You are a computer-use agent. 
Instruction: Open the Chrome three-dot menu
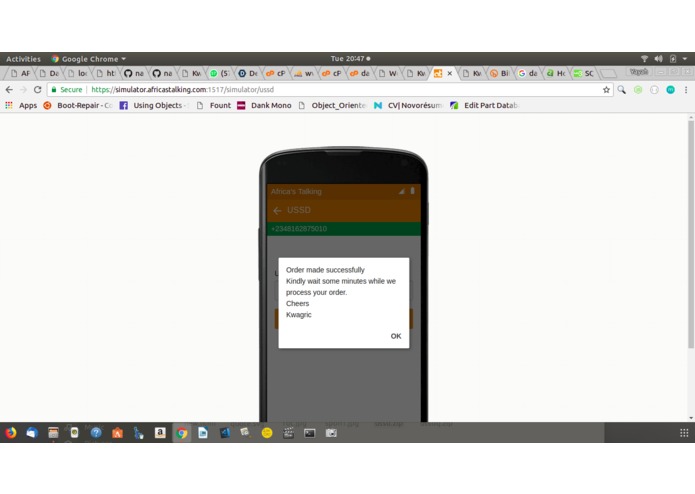(x=686, y=90)
